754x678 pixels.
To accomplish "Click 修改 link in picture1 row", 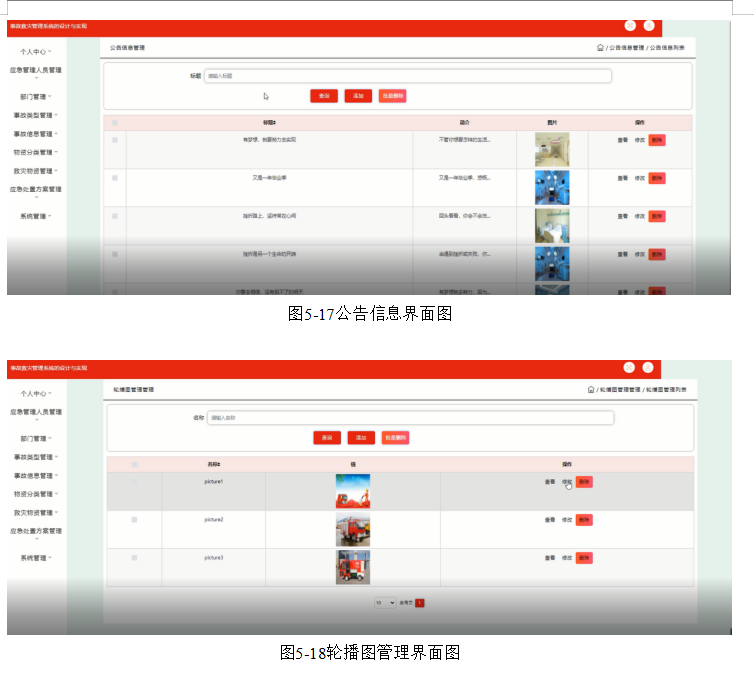I will 567,482.
